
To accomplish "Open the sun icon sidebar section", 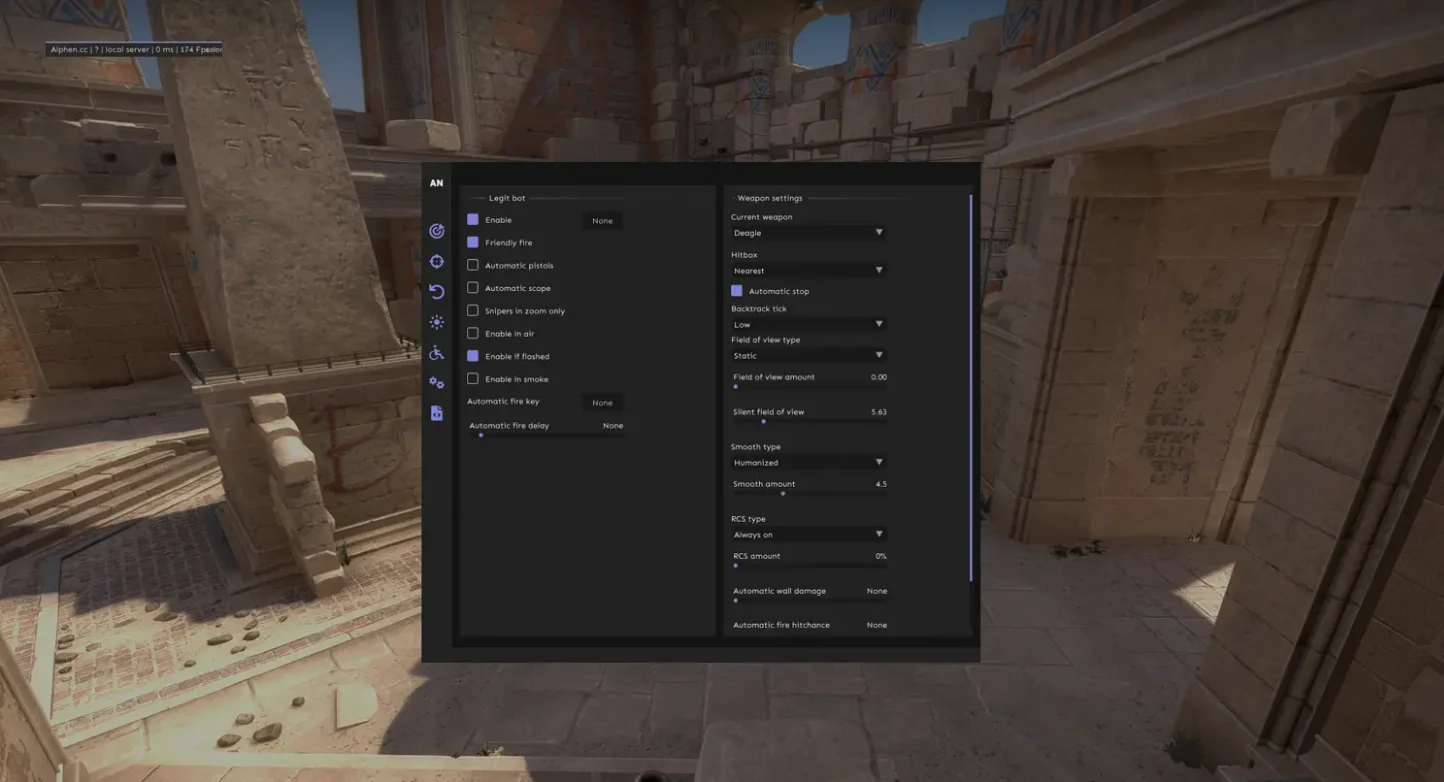I will point(436,322).
